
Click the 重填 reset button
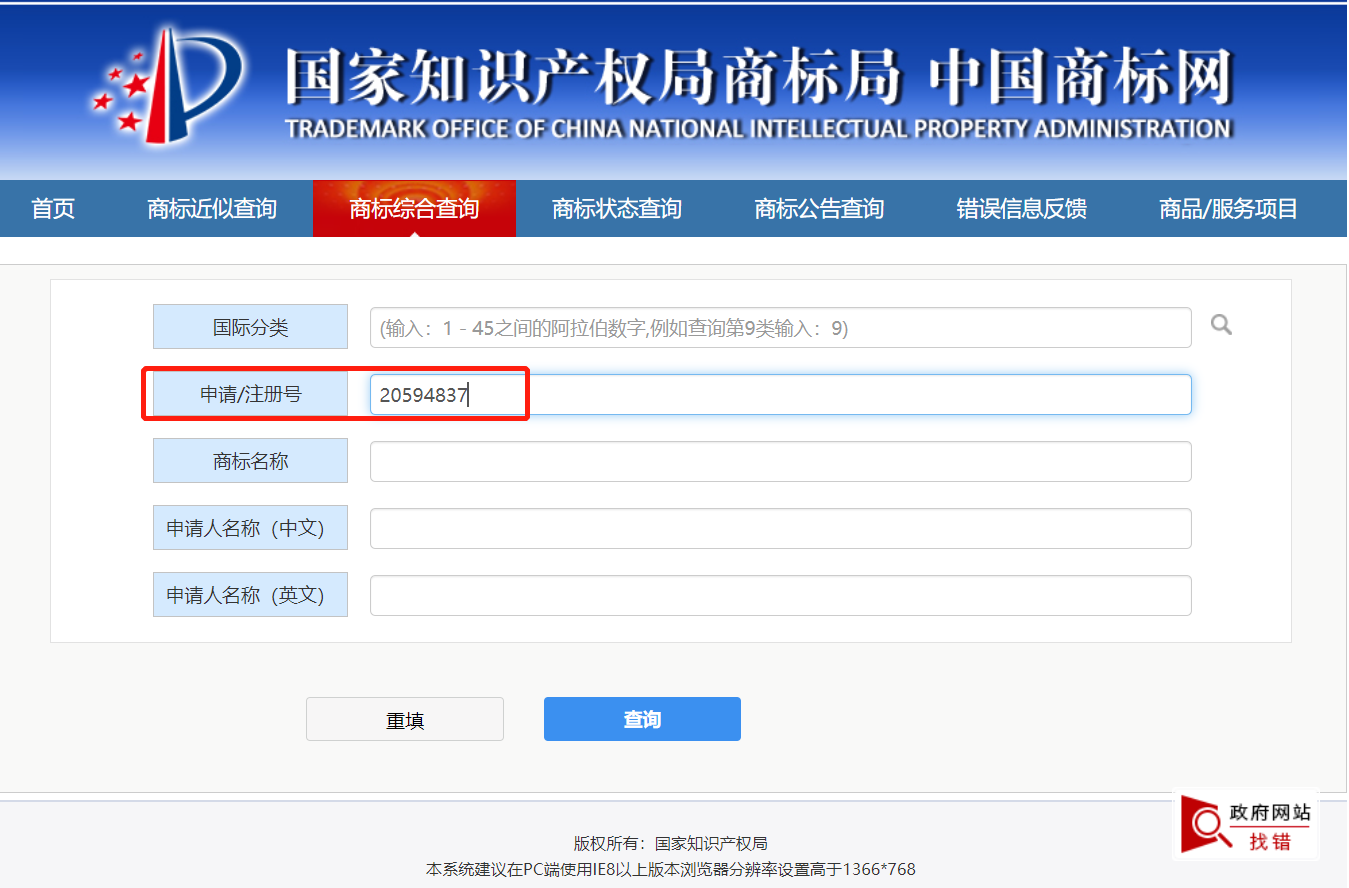[x=405, y=719]
